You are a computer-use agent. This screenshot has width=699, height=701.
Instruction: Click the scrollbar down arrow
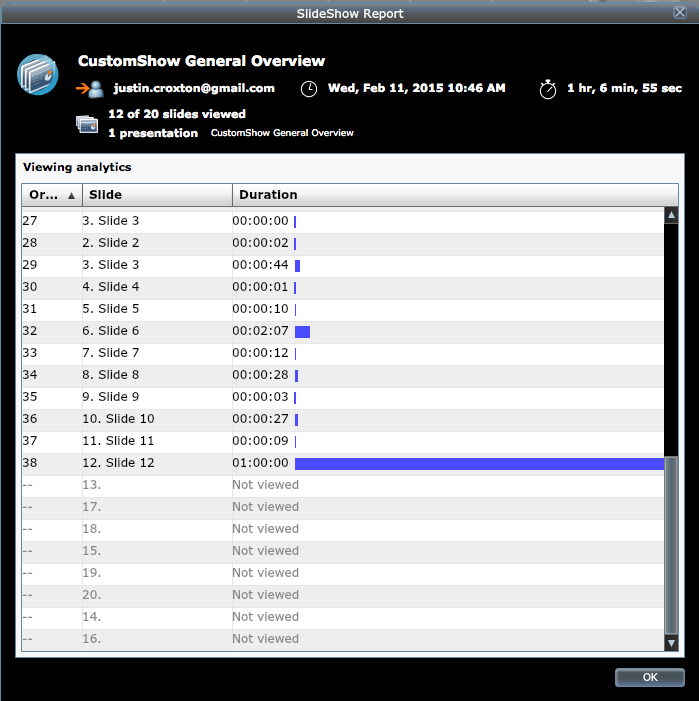point(671,643)
